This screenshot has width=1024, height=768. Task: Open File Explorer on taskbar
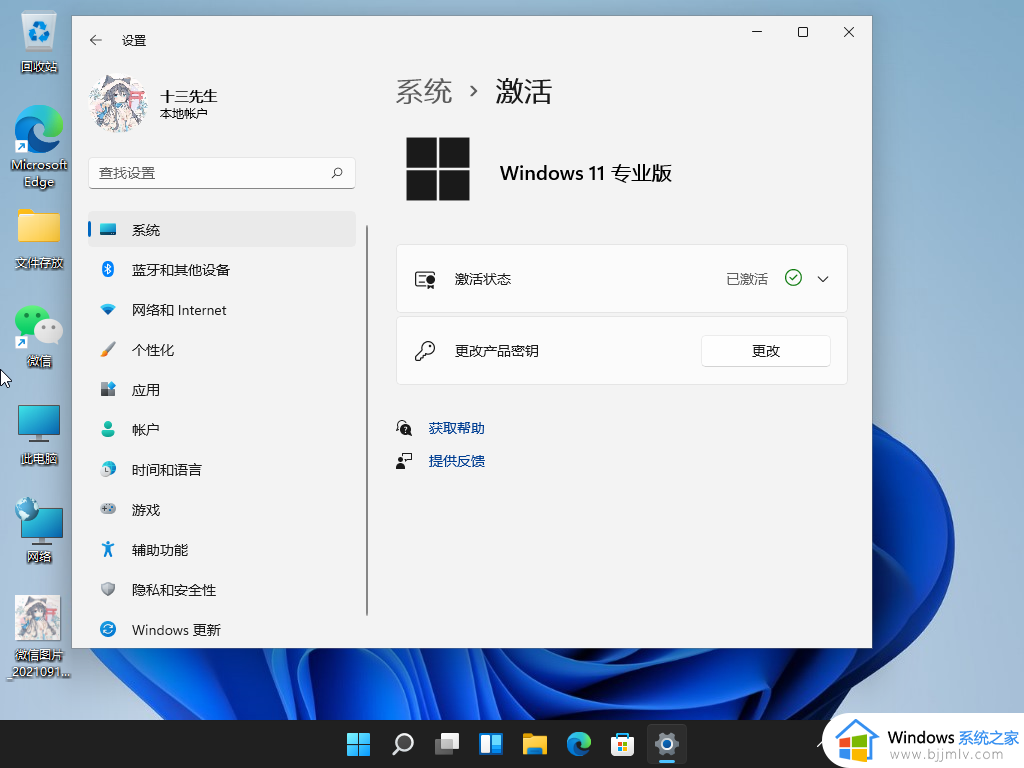click(x=535, y=744)
